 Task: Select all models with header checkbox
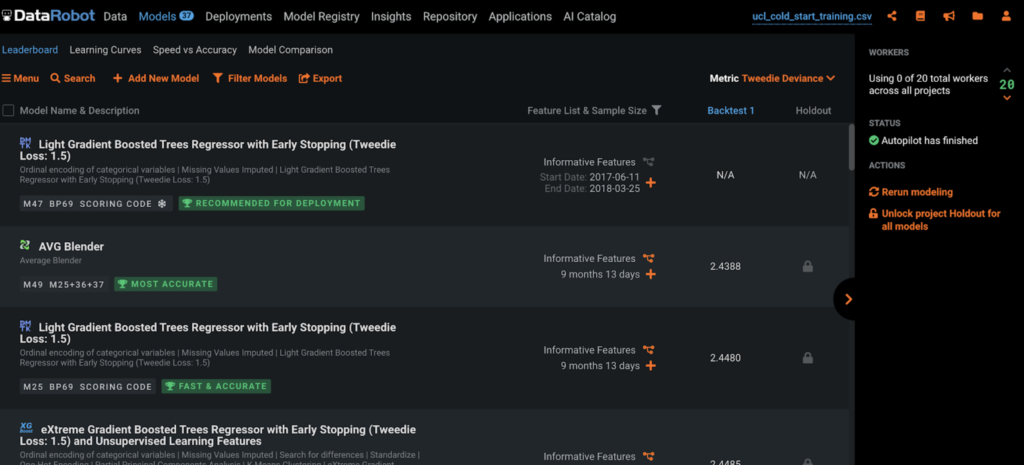tap(8, 110)
